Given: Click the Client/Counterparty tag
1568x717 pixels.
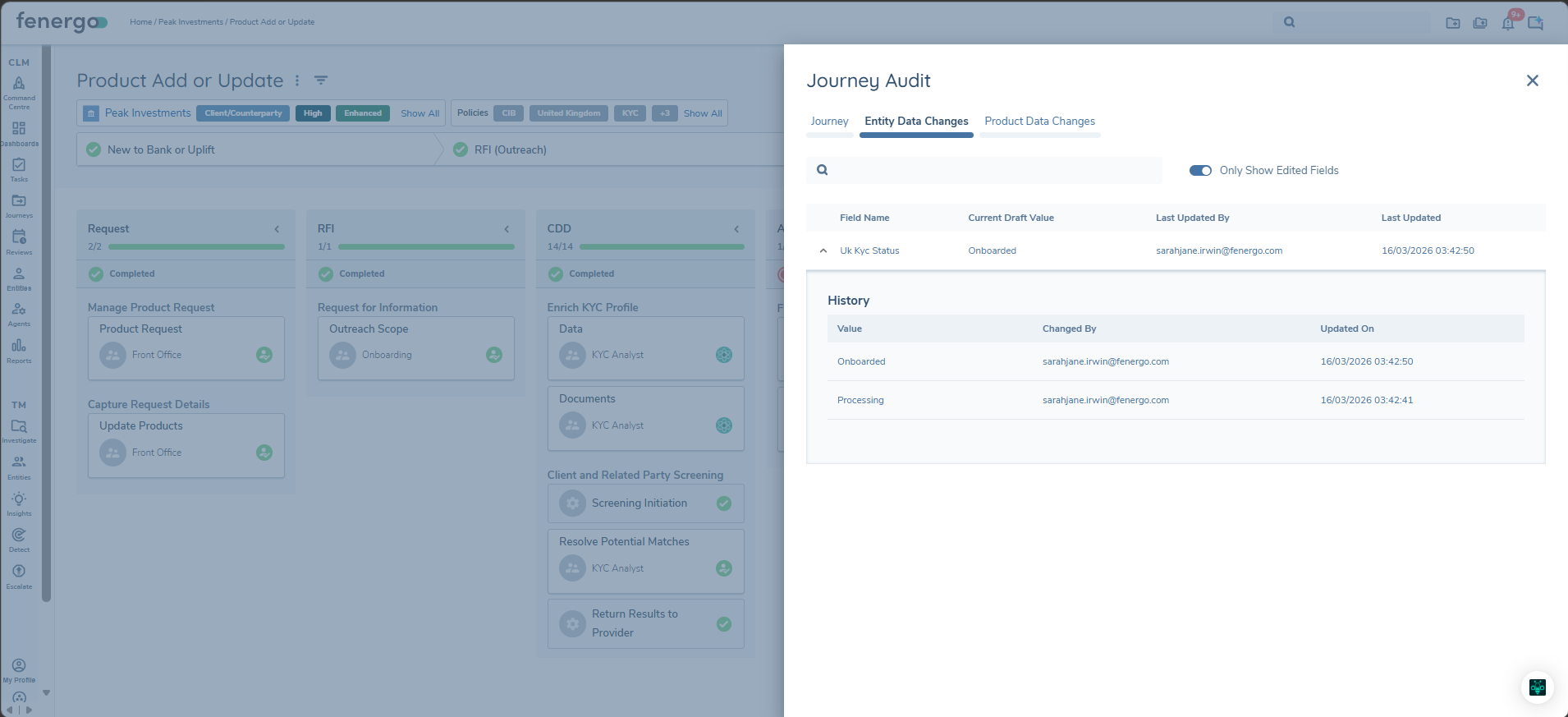Looking at the screenshot, I should (243, 113).
